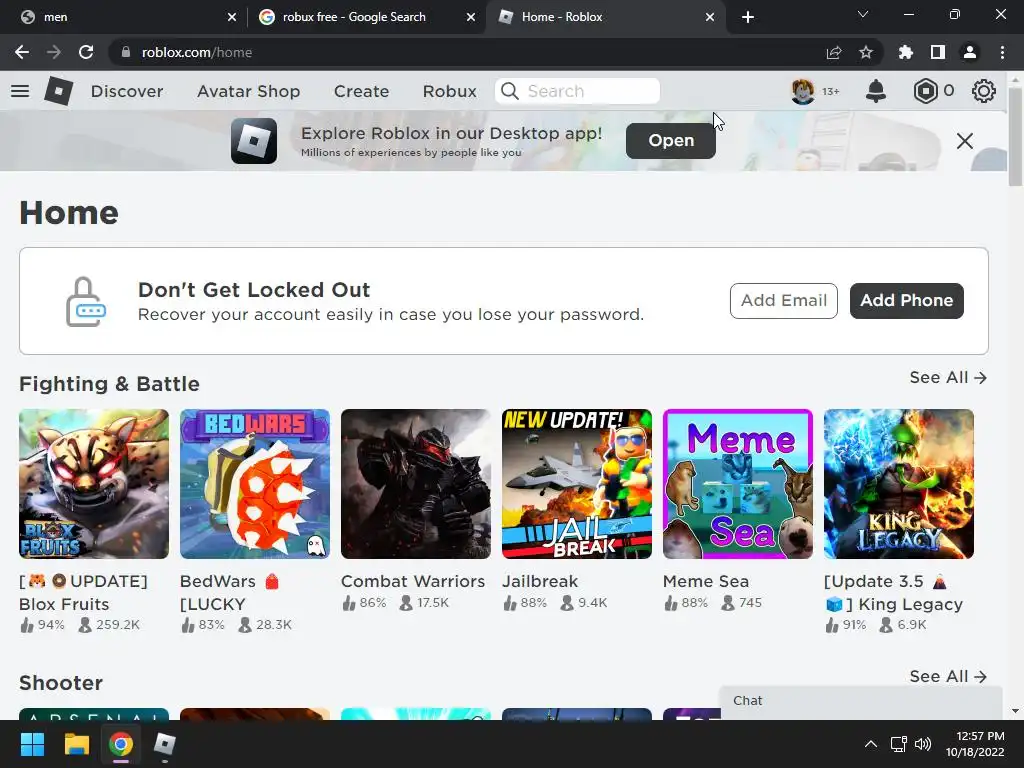1024x768 pixels.
Task: Open a new browser tab
Action: [x=748, y=17]
